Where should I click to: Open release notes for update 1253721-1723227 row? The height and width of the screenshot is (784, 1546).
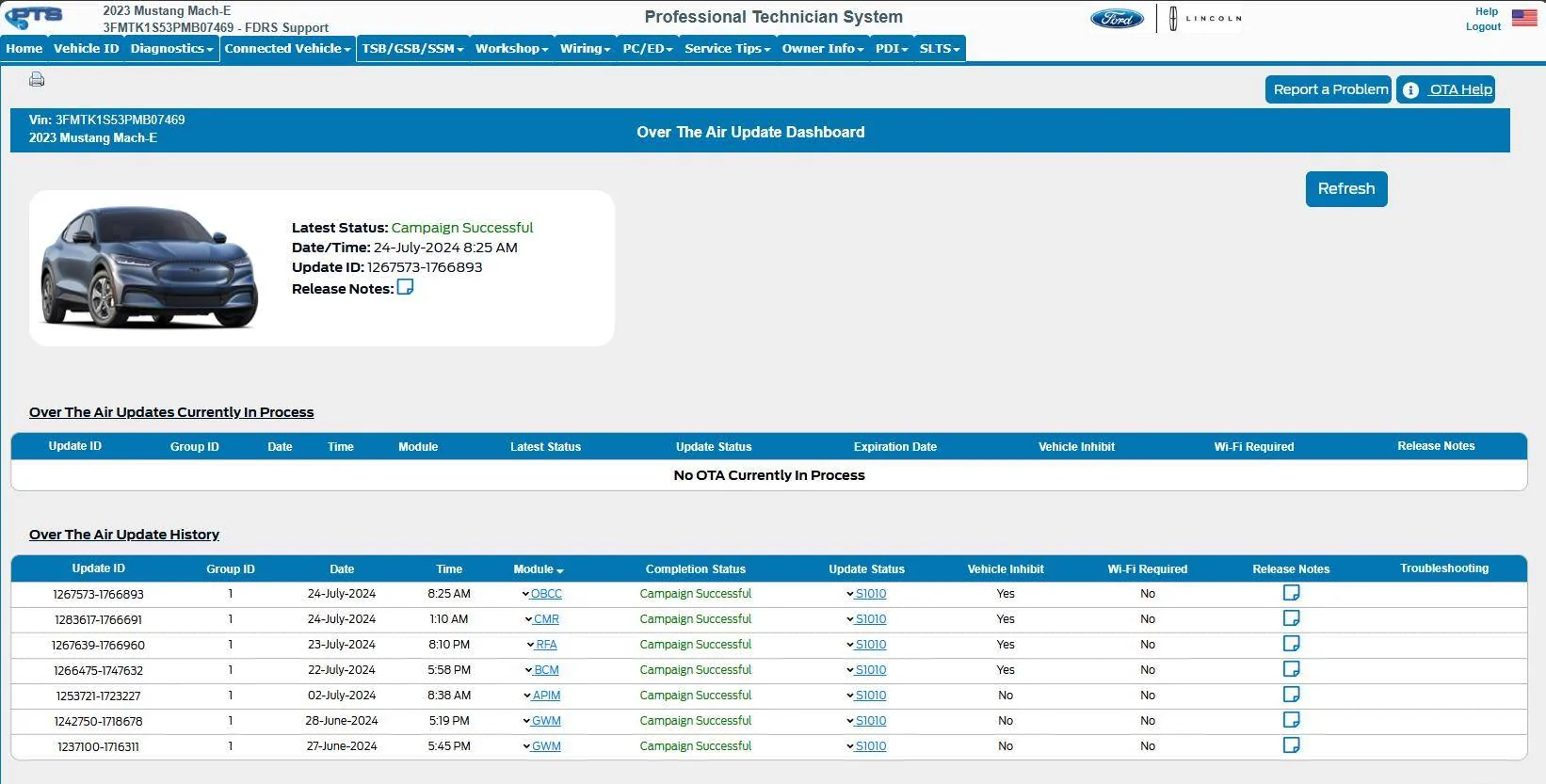[1291, 695]
